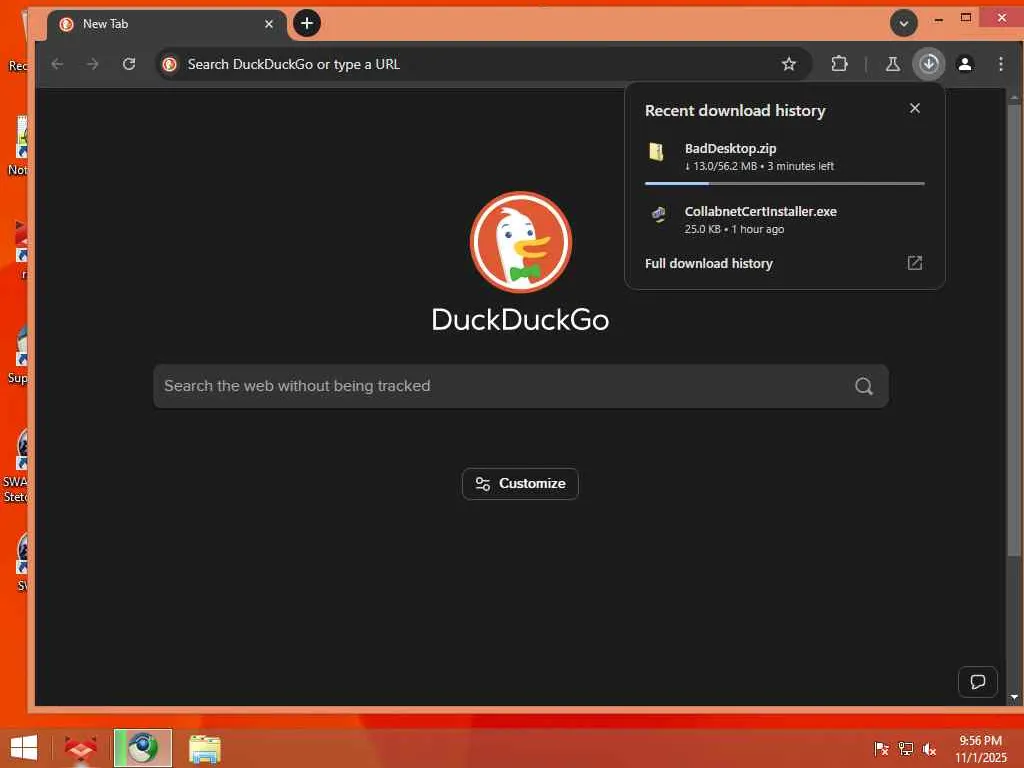Click the scrollbar down arrow

pos(1014,697)
